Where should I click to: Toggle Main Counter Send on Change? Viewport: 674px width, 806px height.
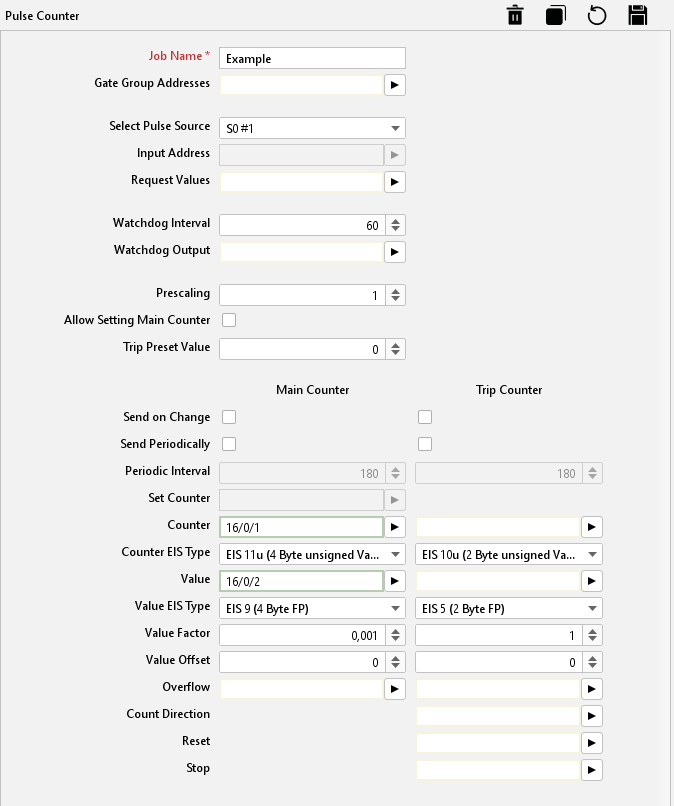point(229,417)
